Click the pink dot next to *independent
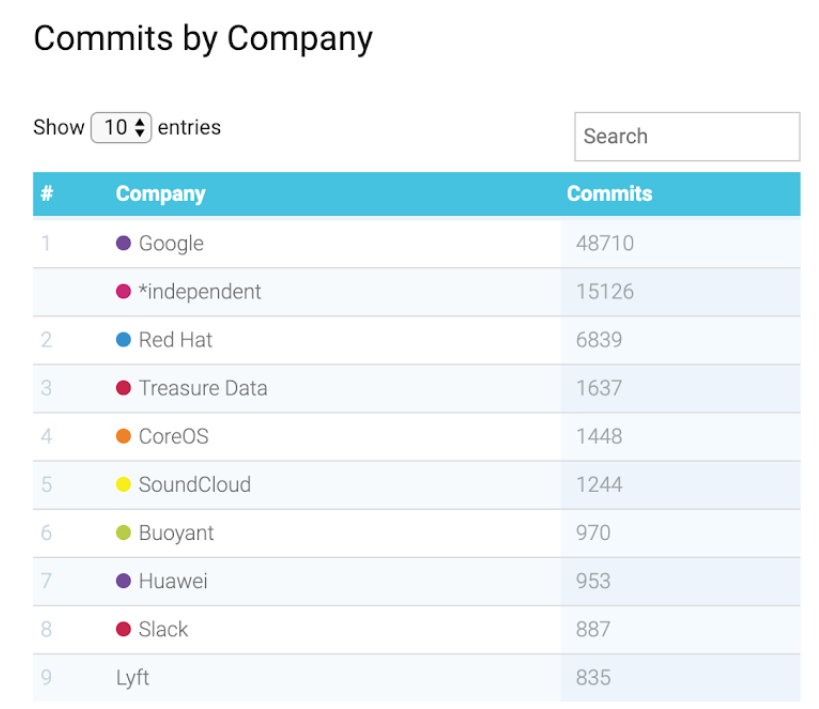The image size is (819, 709). pyautogui.click(x=124, y=291)
